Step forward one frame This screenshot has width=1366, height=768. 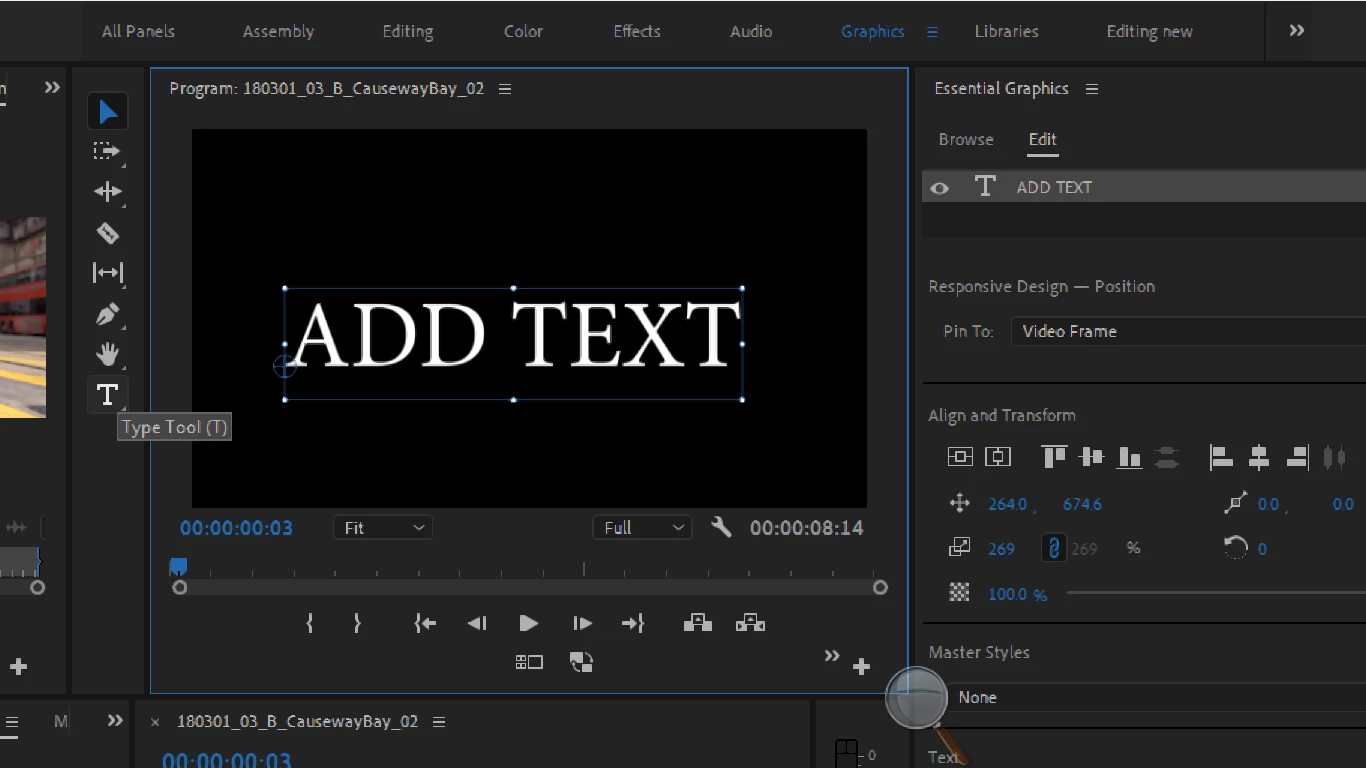tap(582, 623)
